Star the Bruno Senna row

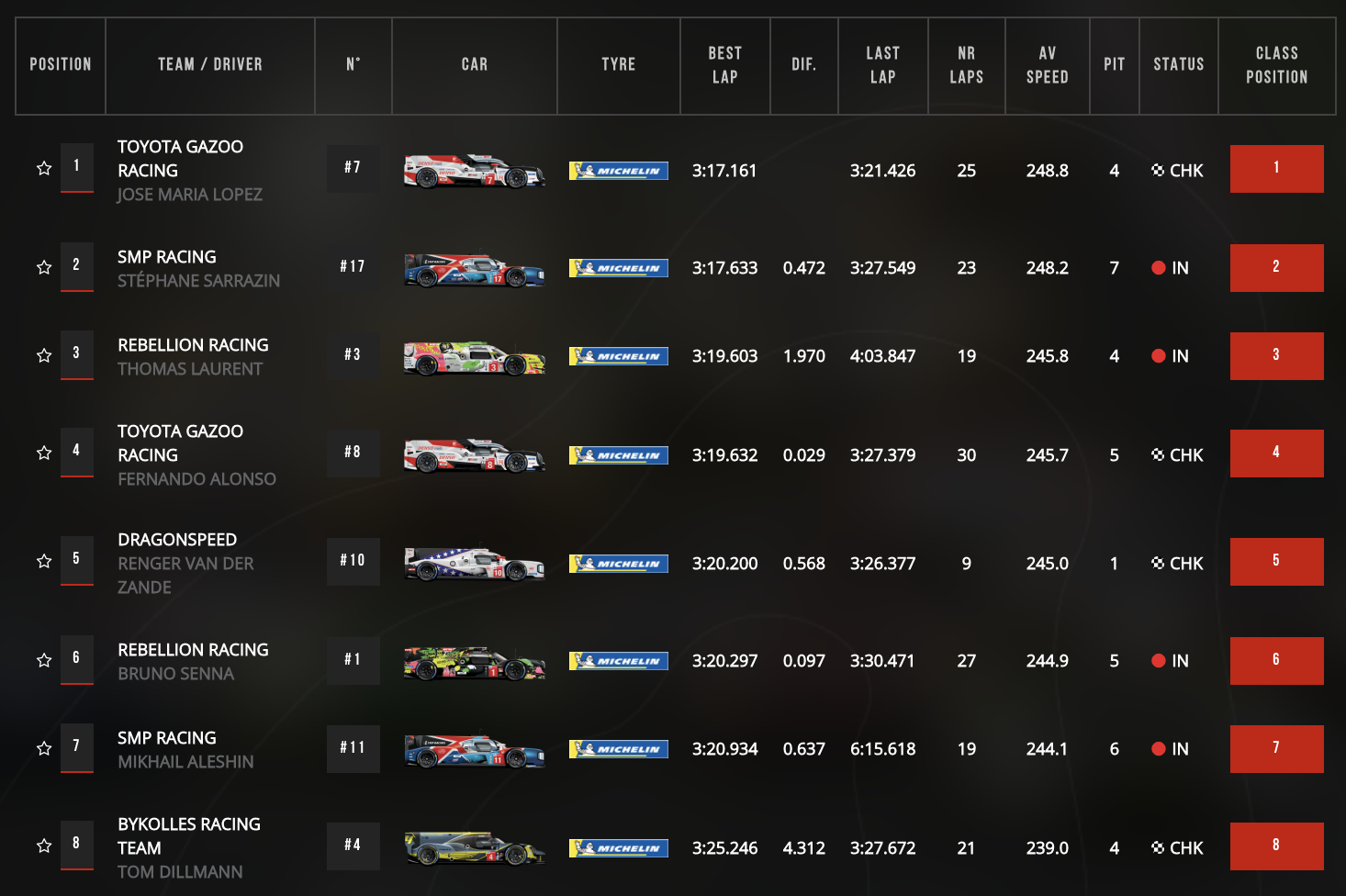[44, 660]
